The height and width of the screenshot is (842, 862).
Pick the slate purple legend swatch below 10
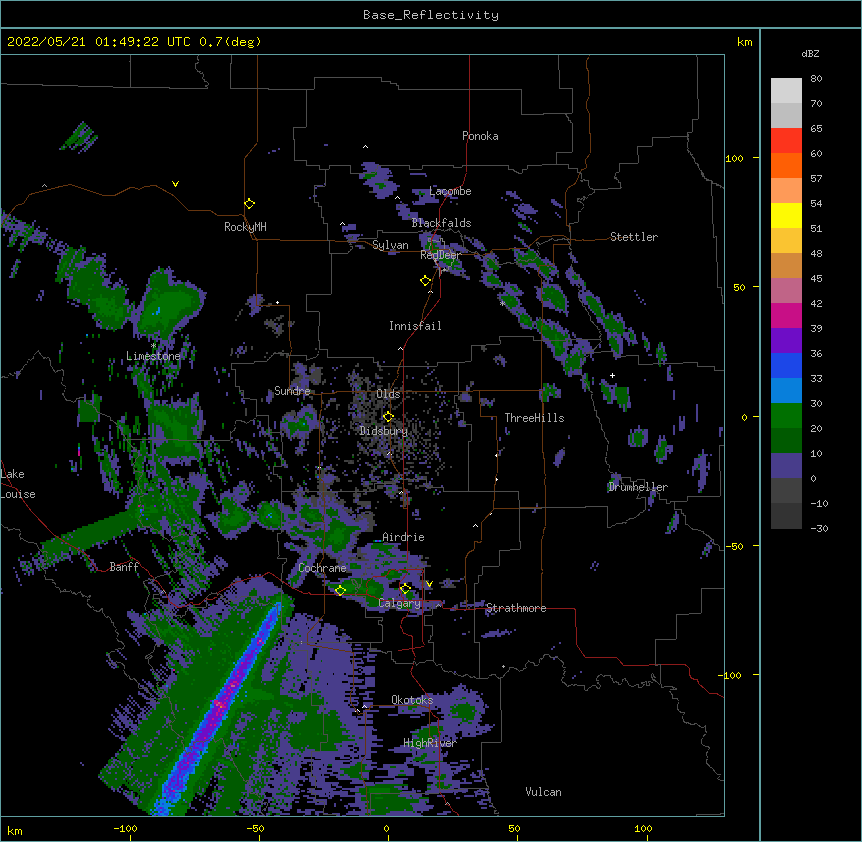pyautogui.click(x=786, y=466)
